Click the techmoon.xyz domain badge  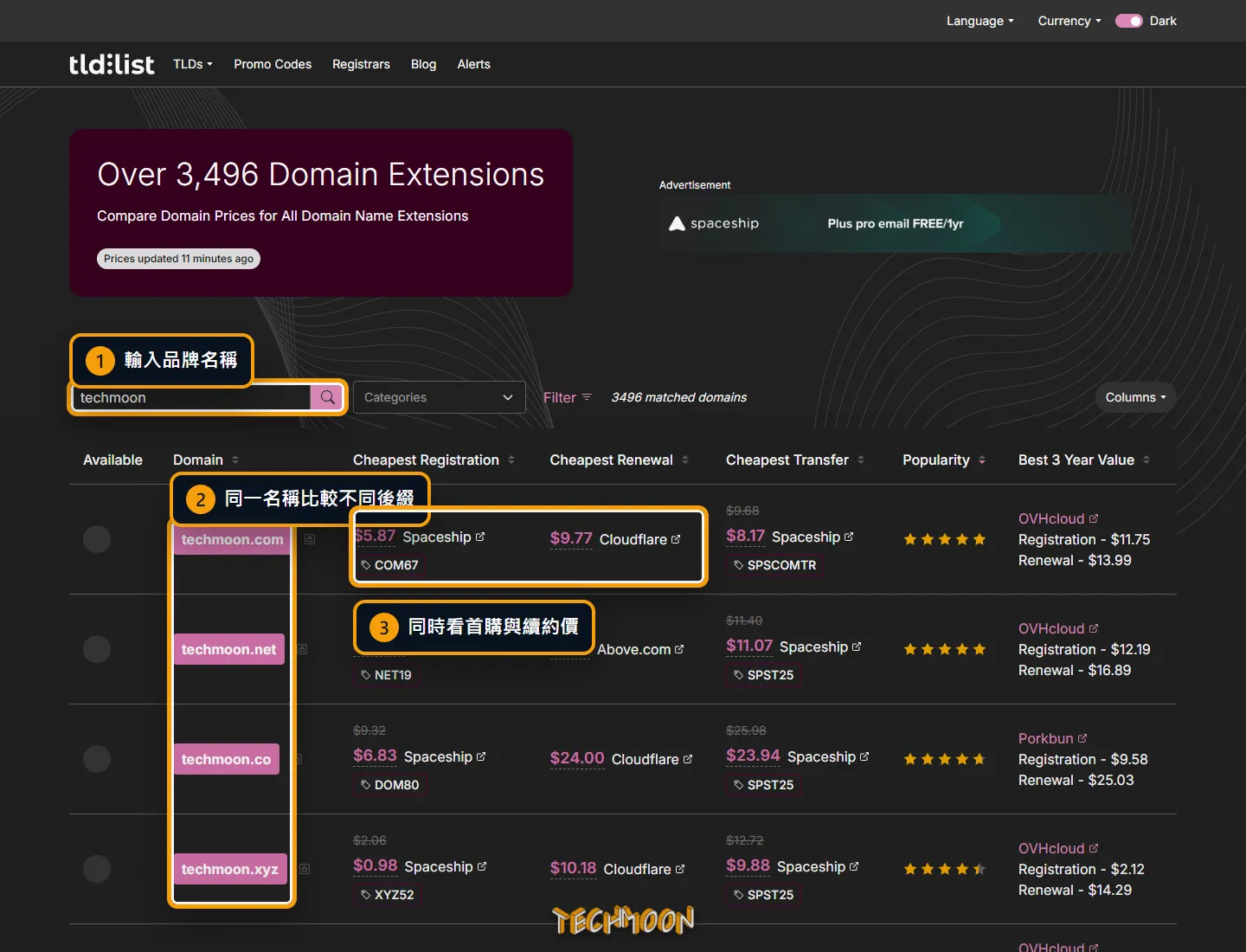point(229,869)
